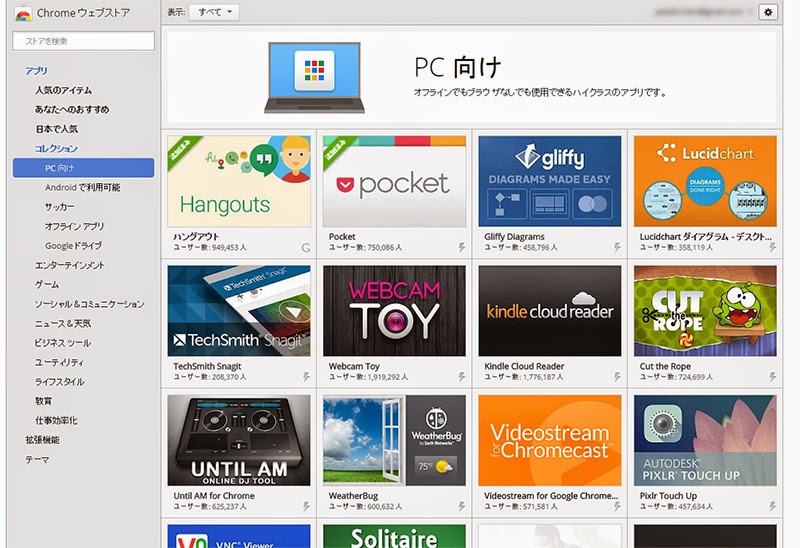
Task: Open the VNC Viewer thumbnail
Action: pos(239,536)
